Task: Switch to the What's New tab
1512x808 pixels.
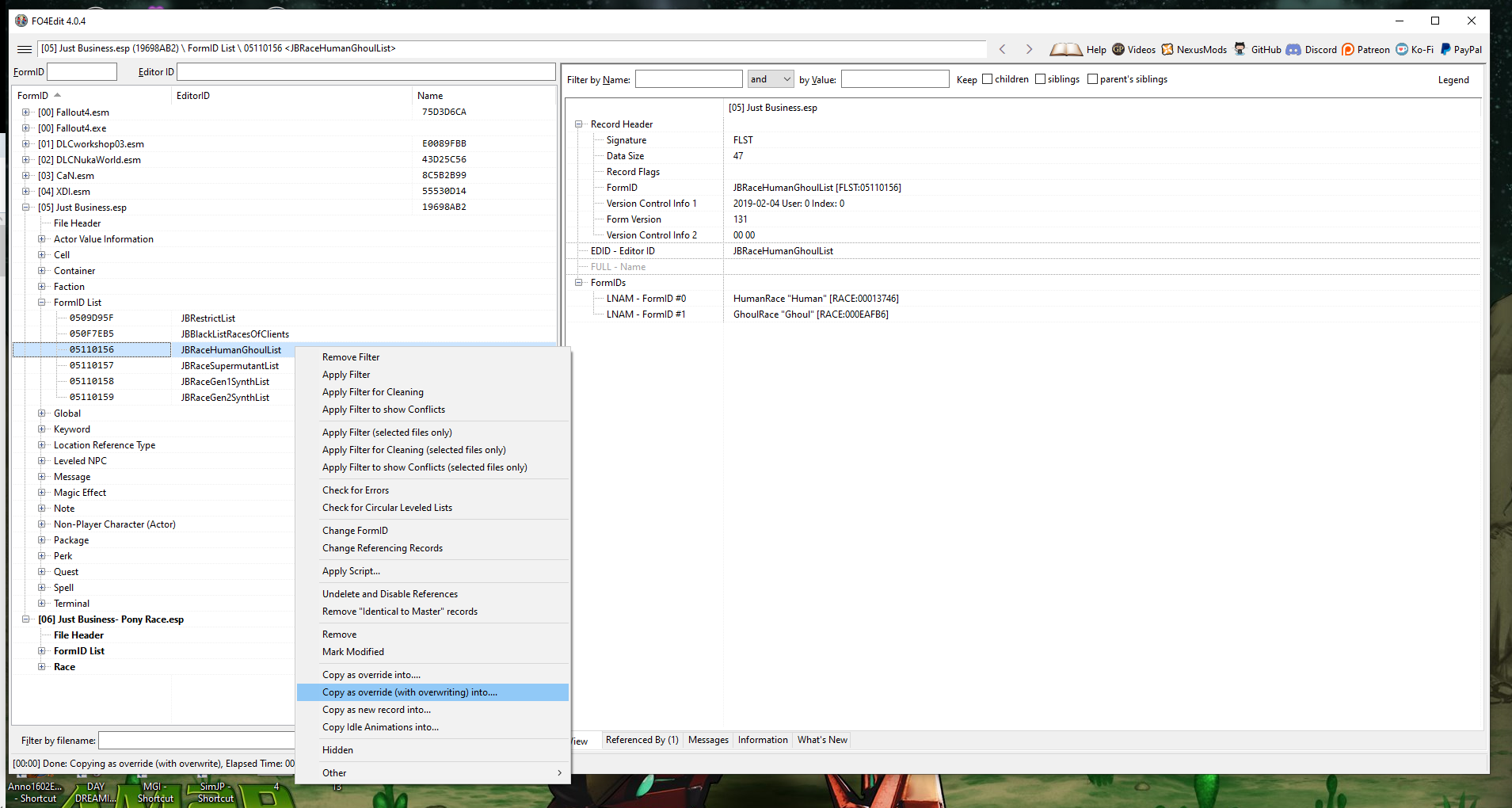Action: click(822, 740)
